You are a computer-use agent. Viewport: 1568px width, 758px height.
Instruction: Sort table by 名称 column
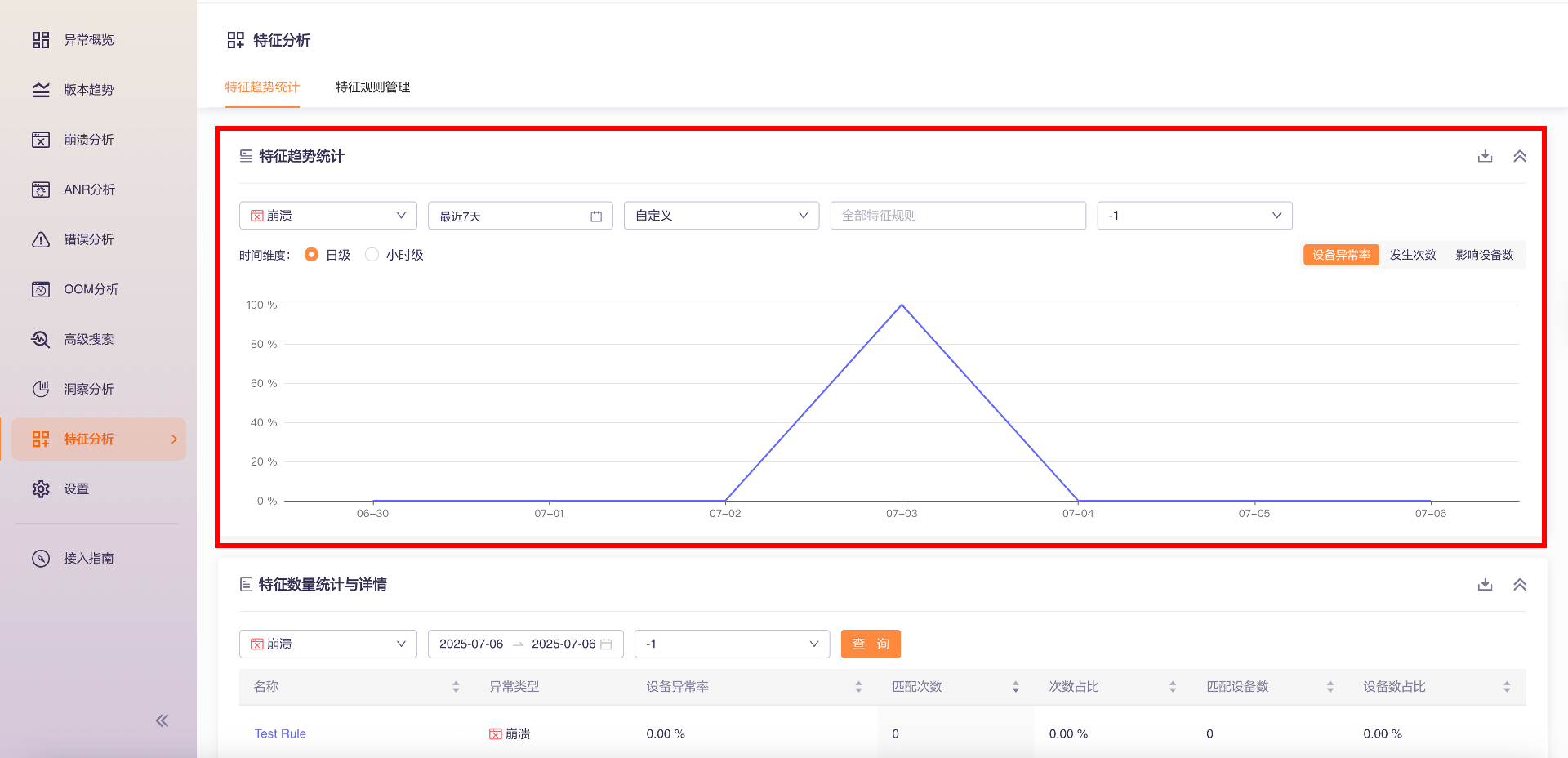[456, 687]
